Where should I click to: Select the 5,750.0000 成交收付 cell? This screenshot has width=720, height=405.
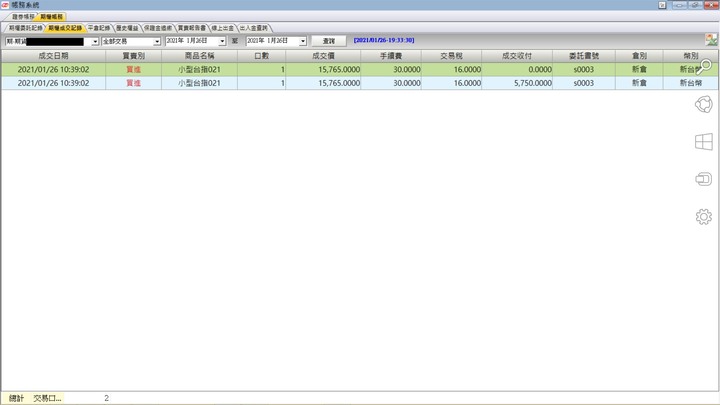pyautogui.click(x=517, y=83)
